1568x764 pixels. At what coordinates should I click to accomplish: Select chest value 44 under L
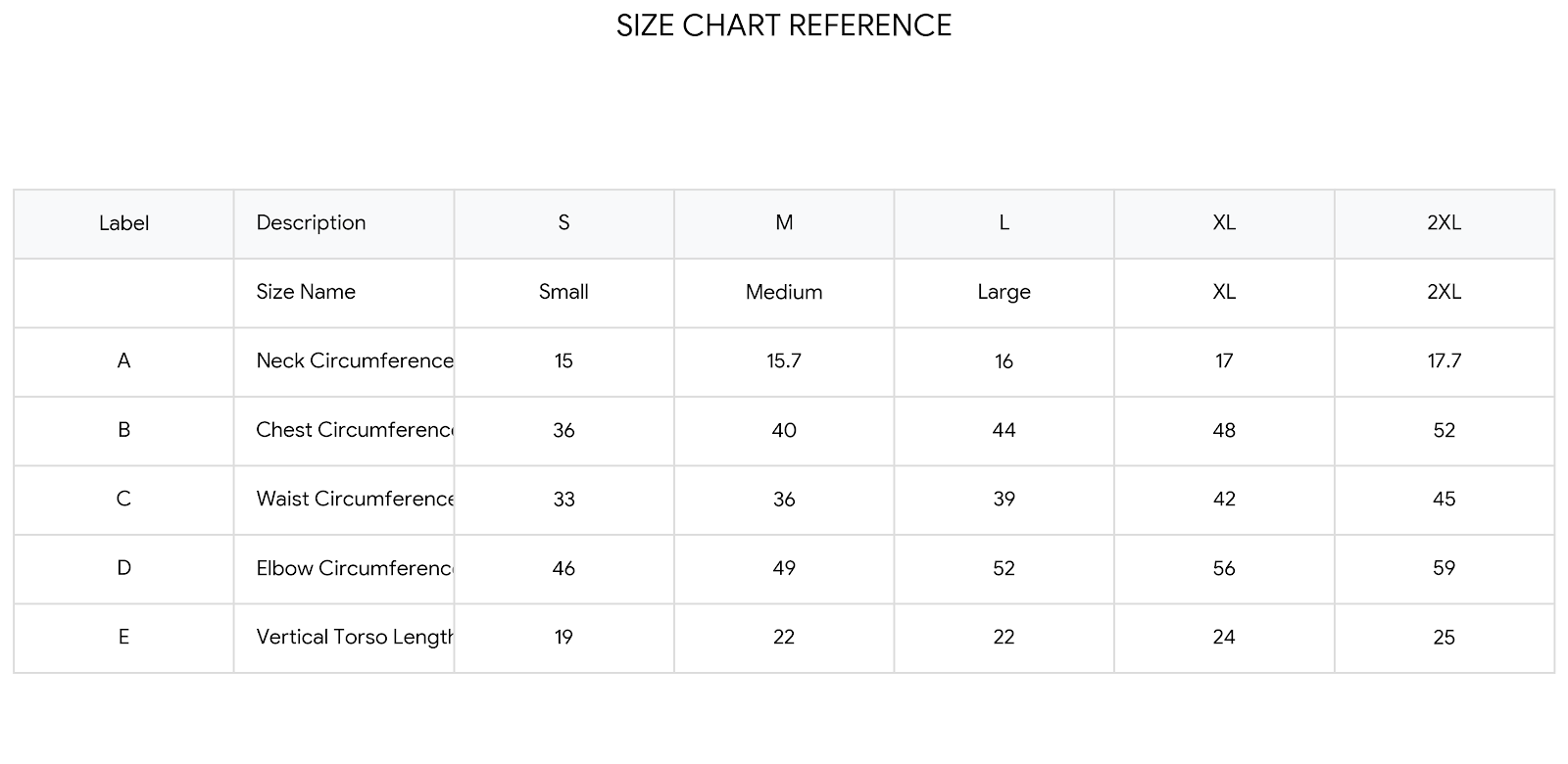point(1004,430)
